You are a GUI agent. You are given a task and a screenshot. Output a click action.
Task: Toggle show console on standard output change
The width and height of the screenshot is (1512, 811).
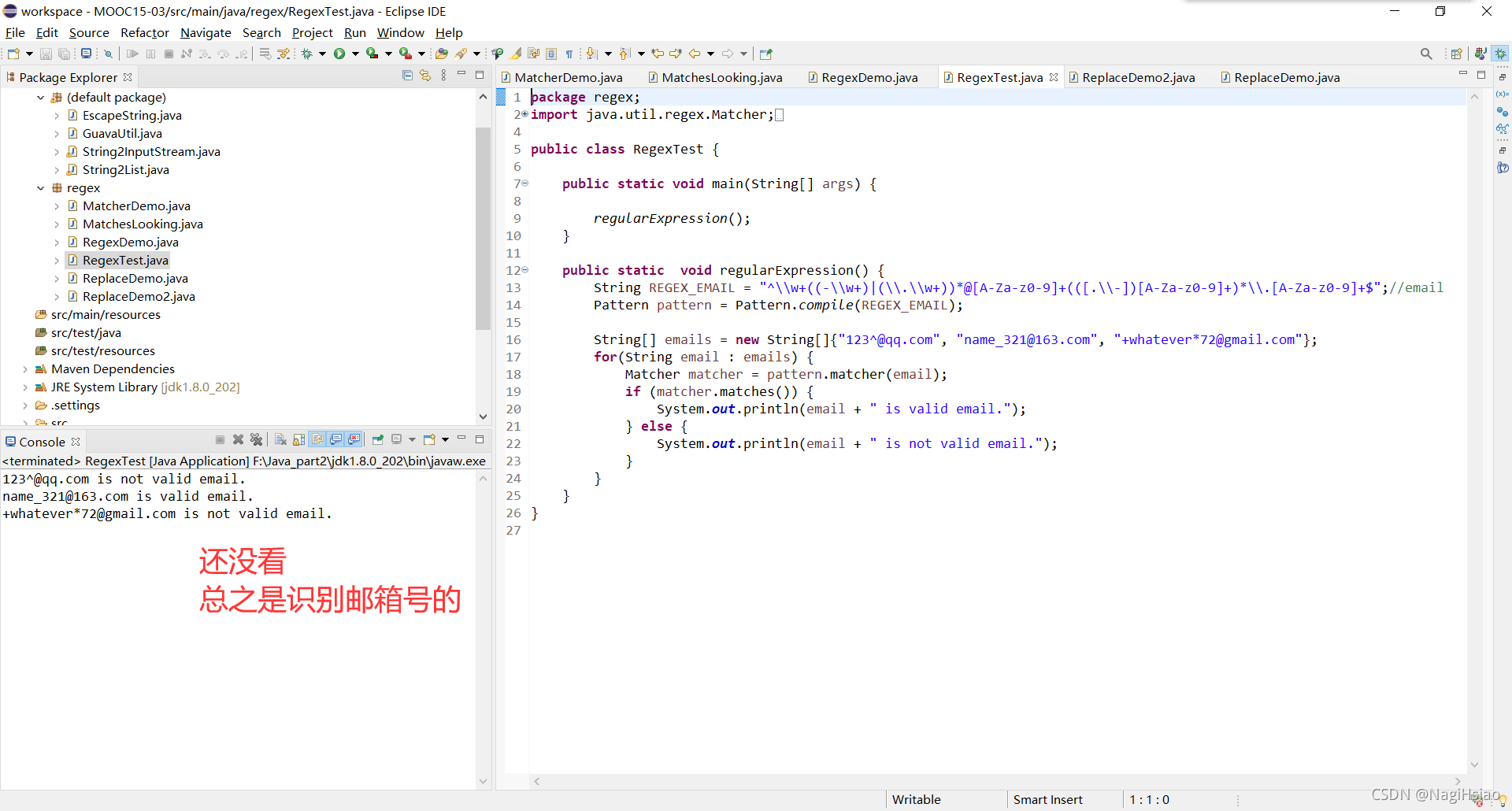tap(335, 439)
